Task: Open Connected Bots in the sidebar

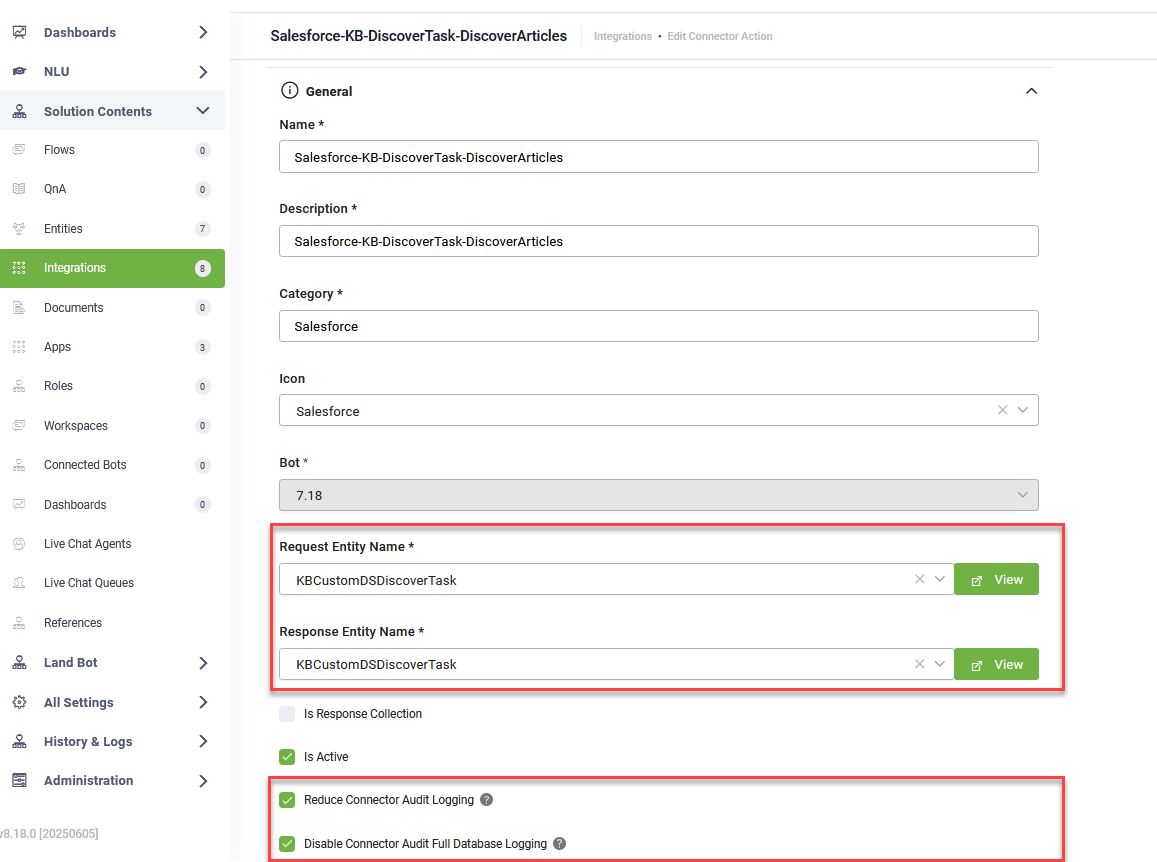Action: coord(112,465)
